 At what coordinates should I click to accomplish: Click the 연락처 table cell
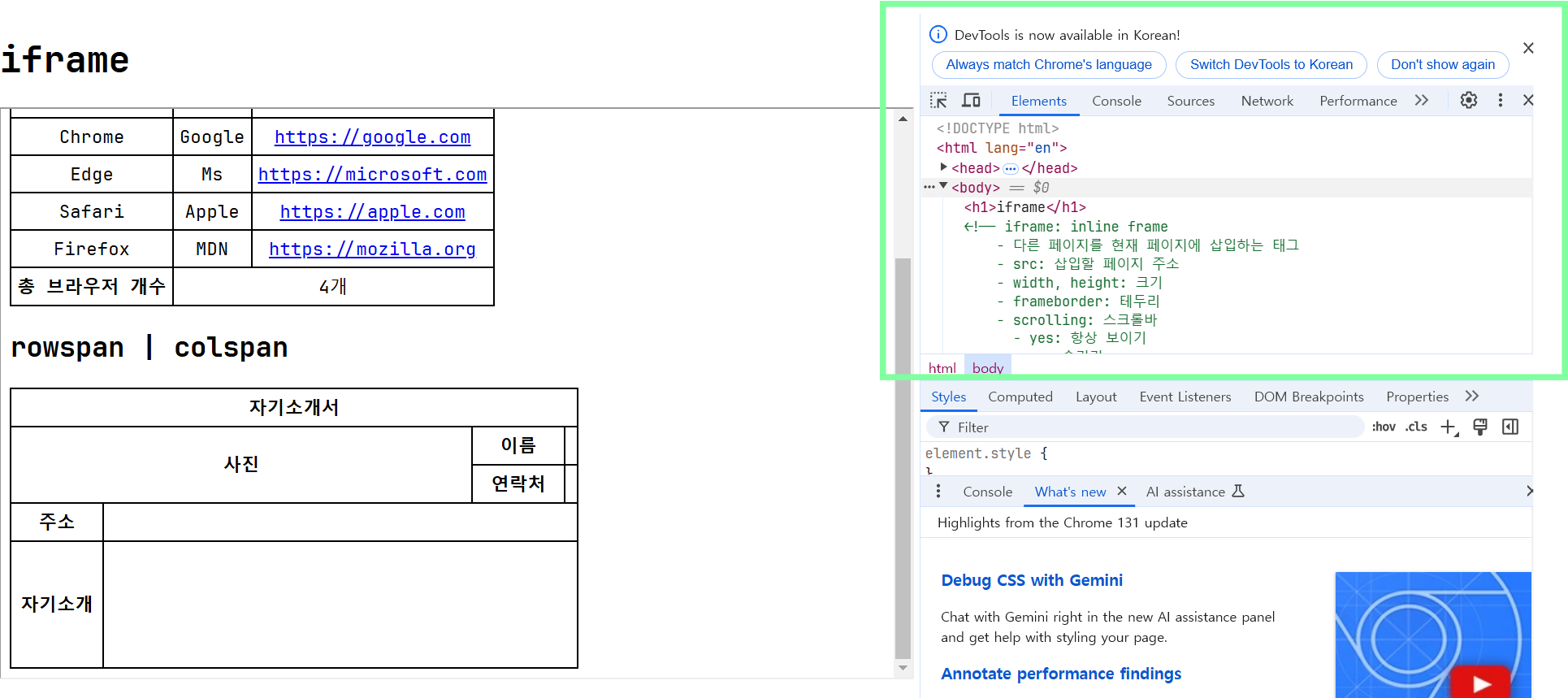(518, 483)
